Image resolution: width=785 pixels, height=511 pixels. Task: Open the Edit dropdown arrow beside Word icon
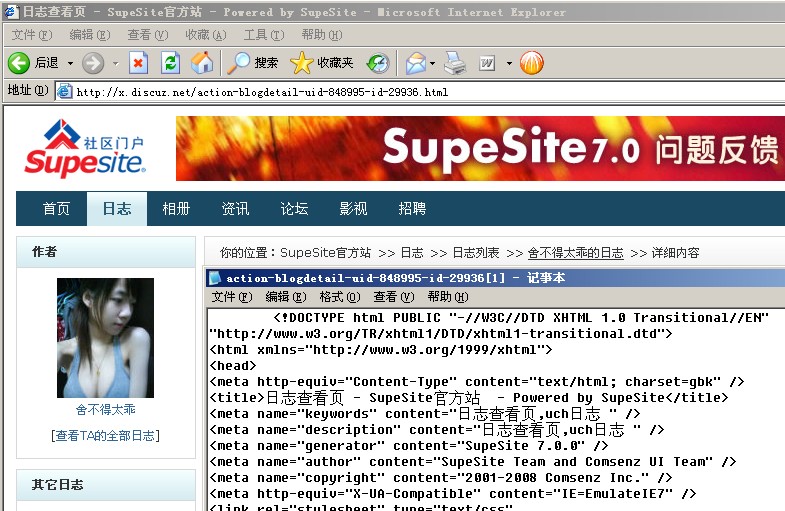pos(509,64)
